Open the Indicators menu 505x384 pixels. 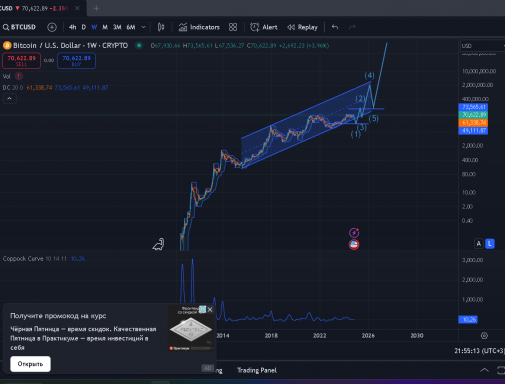[x=199, y=27]
